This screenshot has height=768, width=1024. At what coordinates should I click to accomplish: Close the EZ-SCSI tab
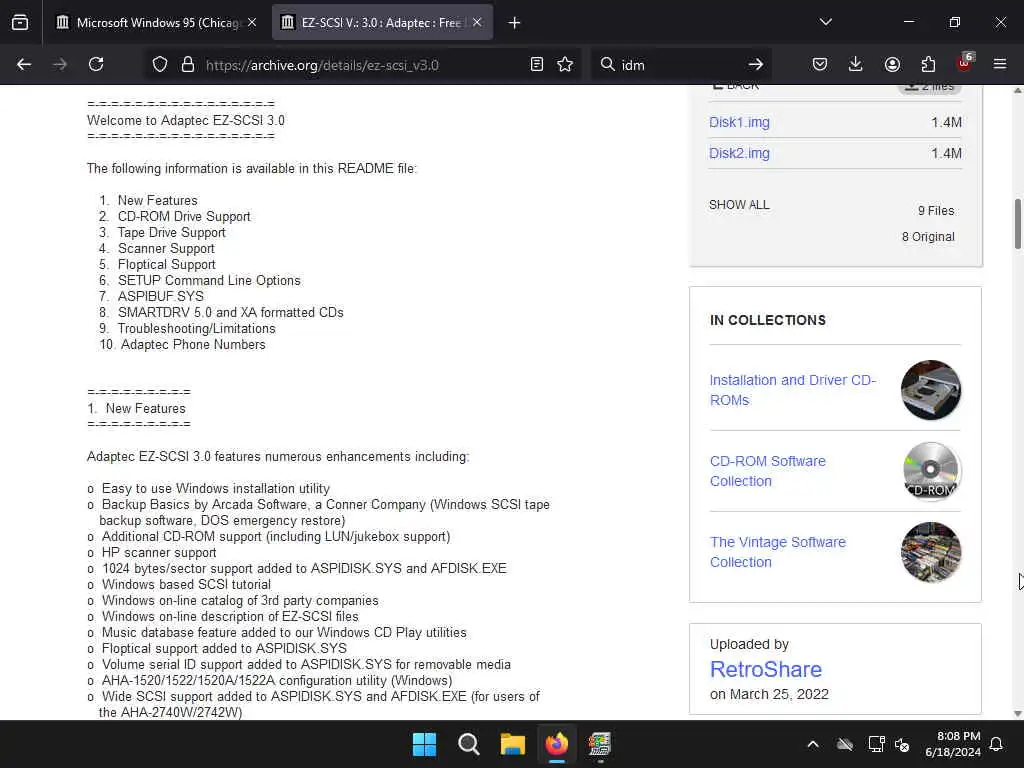[477, 22]
